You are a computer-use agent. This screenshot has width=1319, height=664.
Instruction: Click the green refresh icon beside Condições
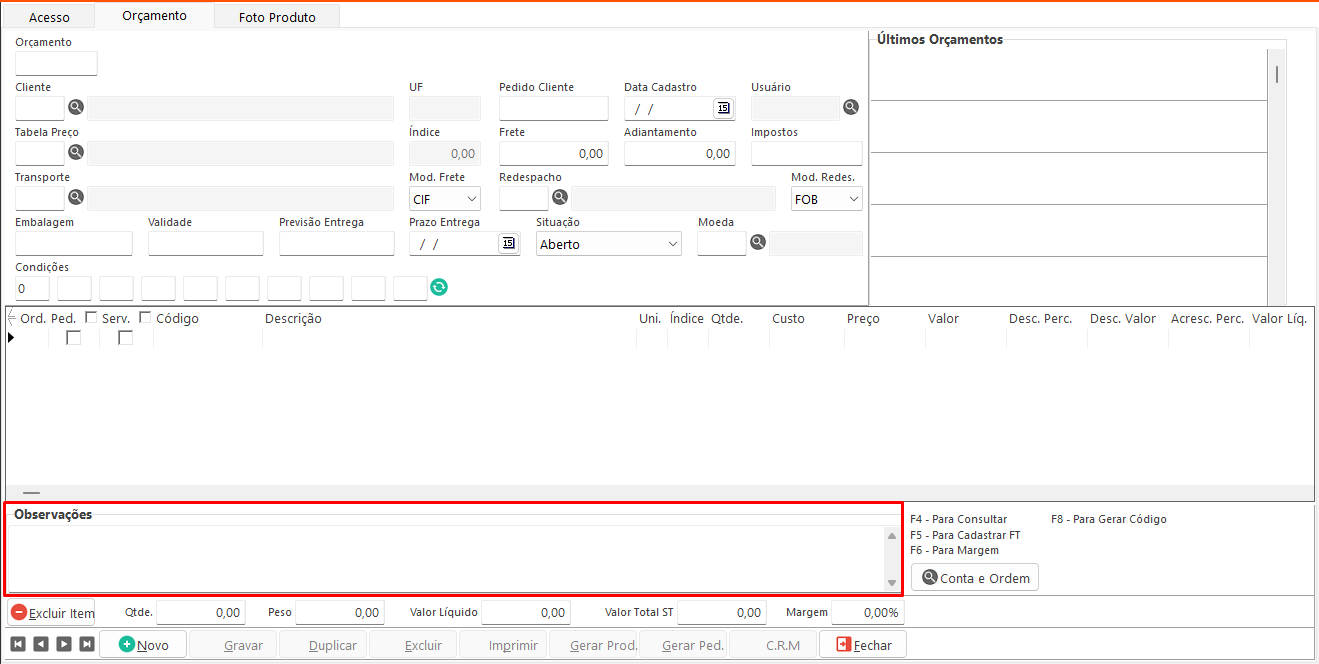point(439,288)
